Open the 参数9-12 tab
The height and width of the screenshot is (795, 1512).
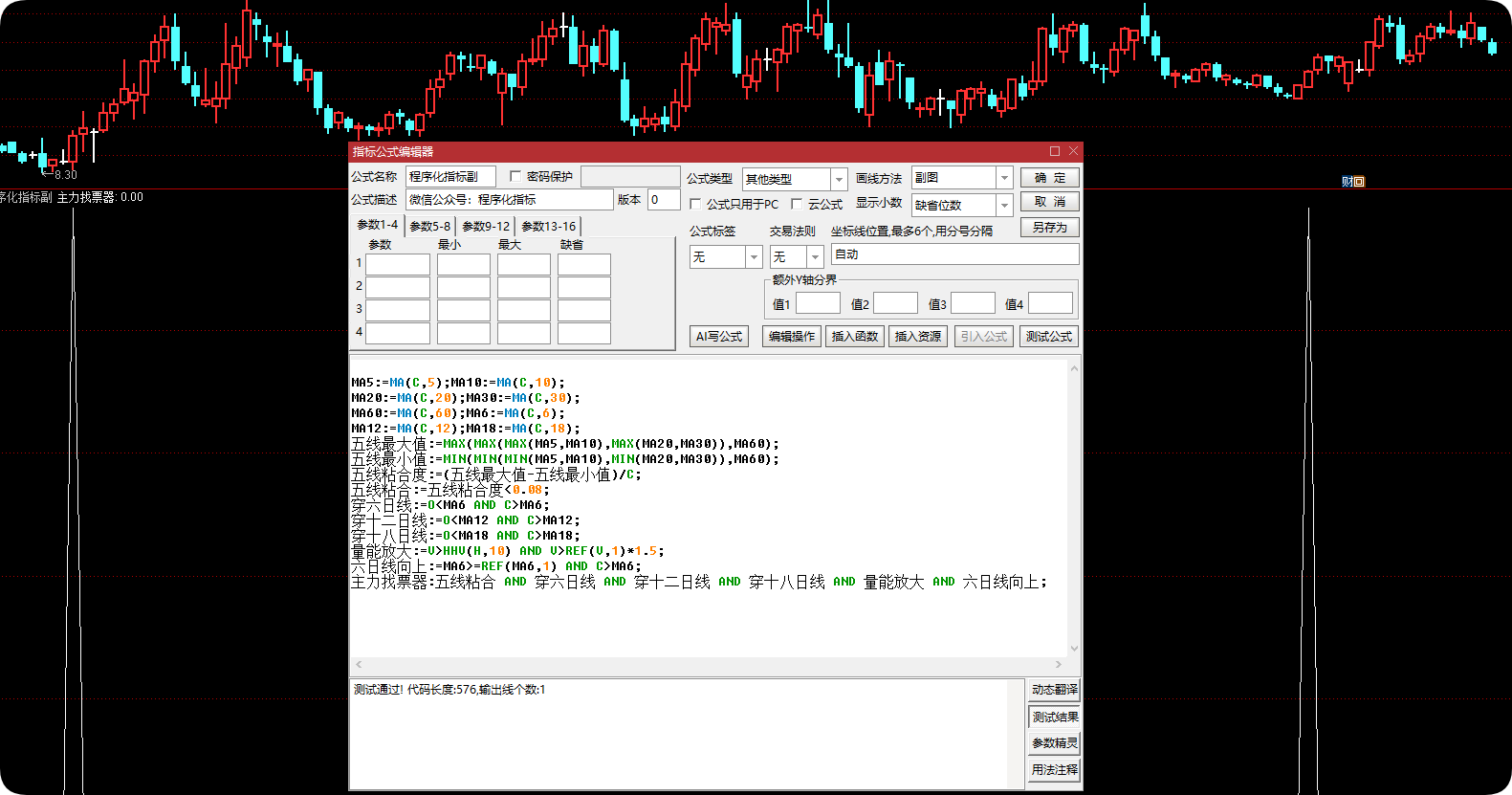tap(486, 227)
